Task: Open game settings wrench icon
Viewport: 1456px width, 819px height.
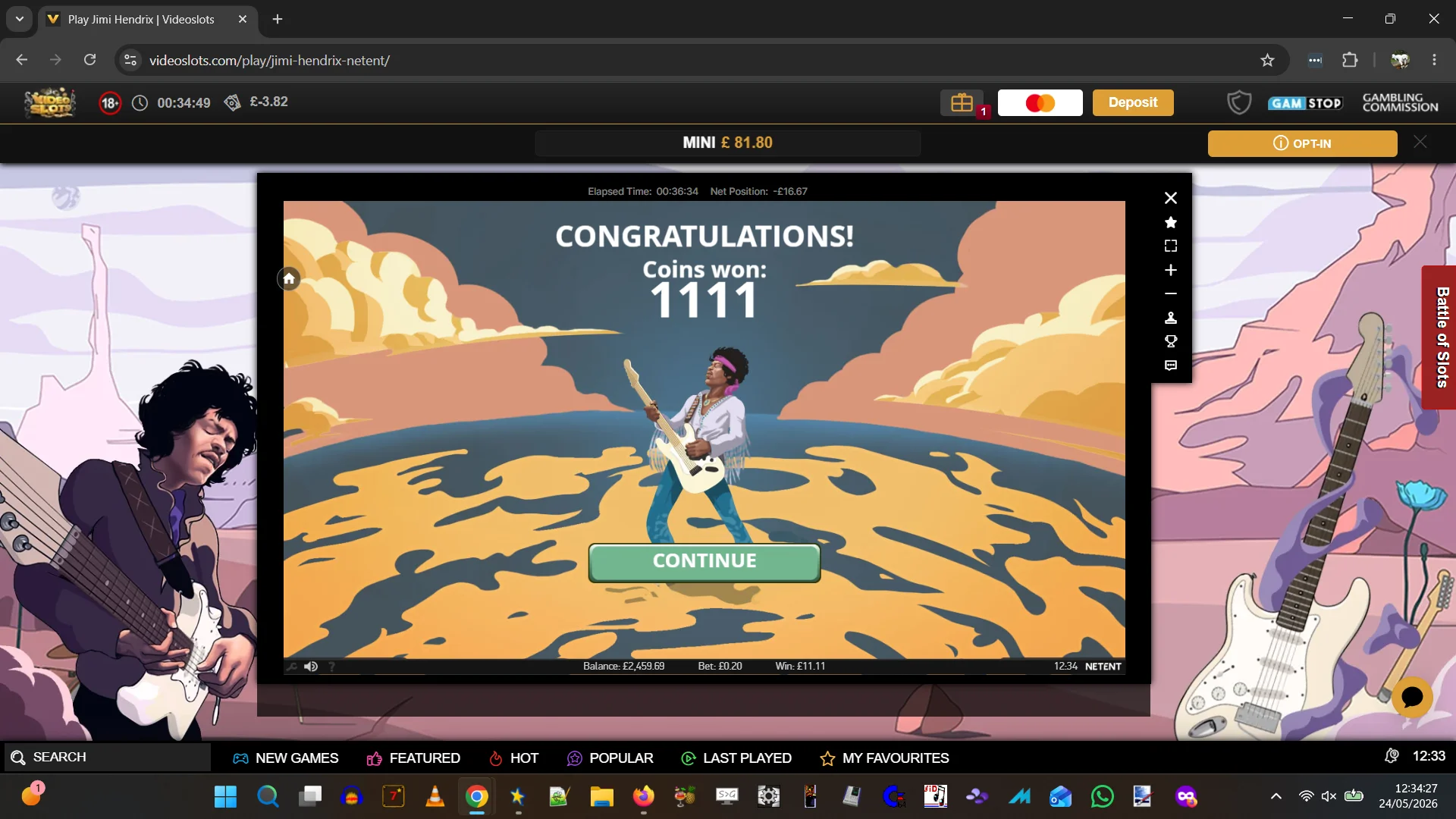Action: click(x=291, y=667)
